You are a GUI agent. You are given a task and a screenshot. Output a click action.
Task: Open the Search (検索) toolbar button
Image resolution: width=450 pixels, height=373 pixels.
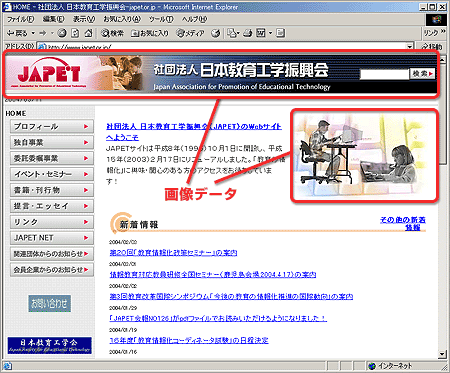113,33
